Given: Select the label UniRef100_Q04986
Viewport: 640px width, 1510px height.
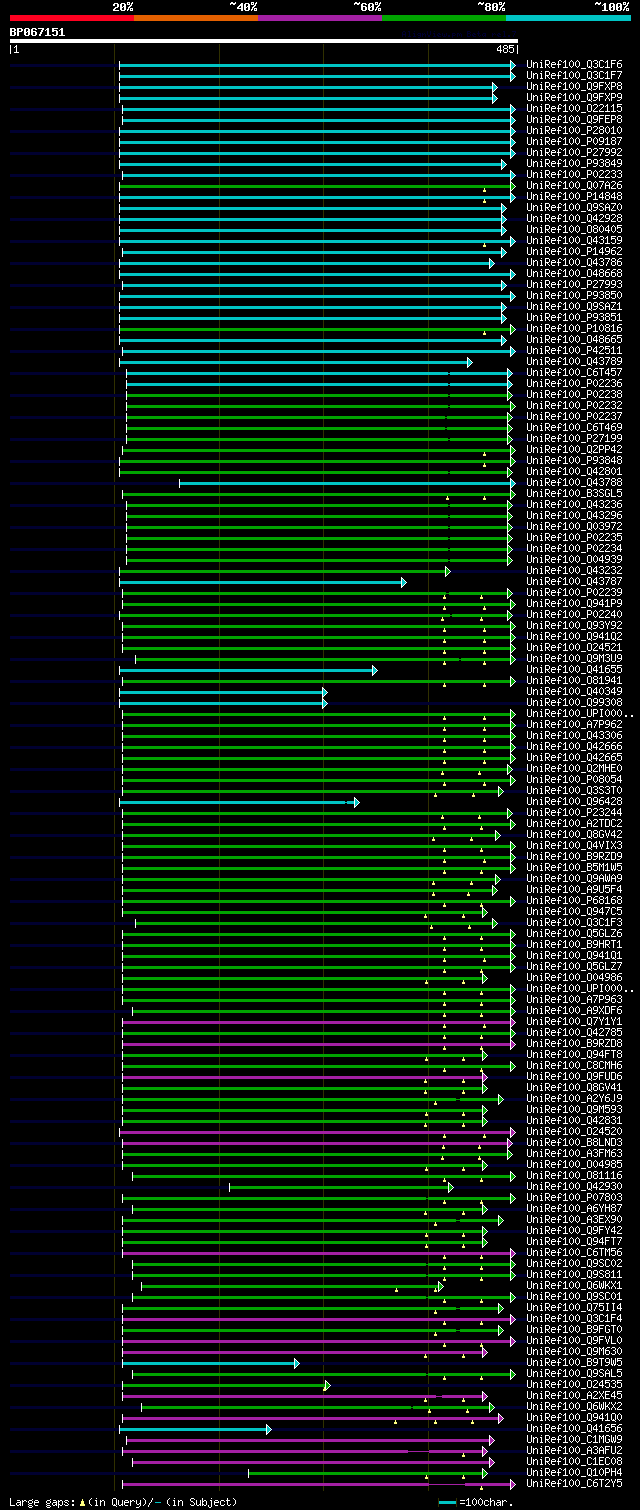Looking at the screenshot, I should (x=575, y=978).
